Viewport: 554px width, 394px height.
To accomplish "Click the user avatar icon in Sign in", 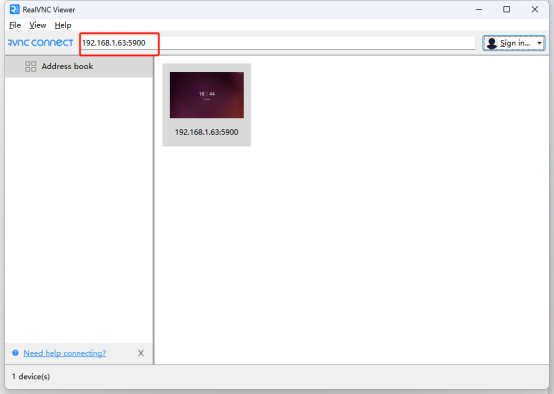I will pos(491,43).
